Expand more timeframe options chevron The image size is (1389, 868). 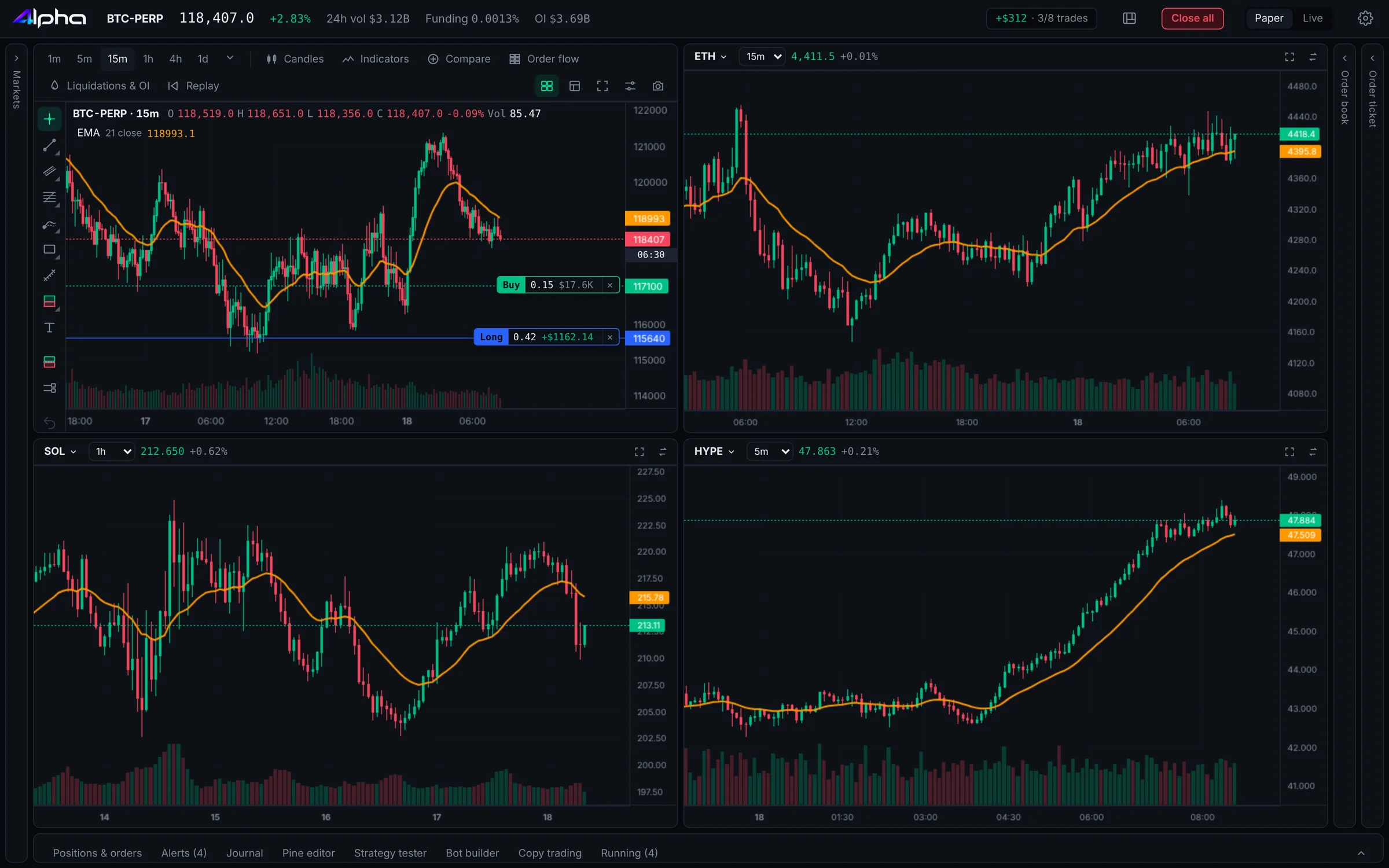point(230,58)
